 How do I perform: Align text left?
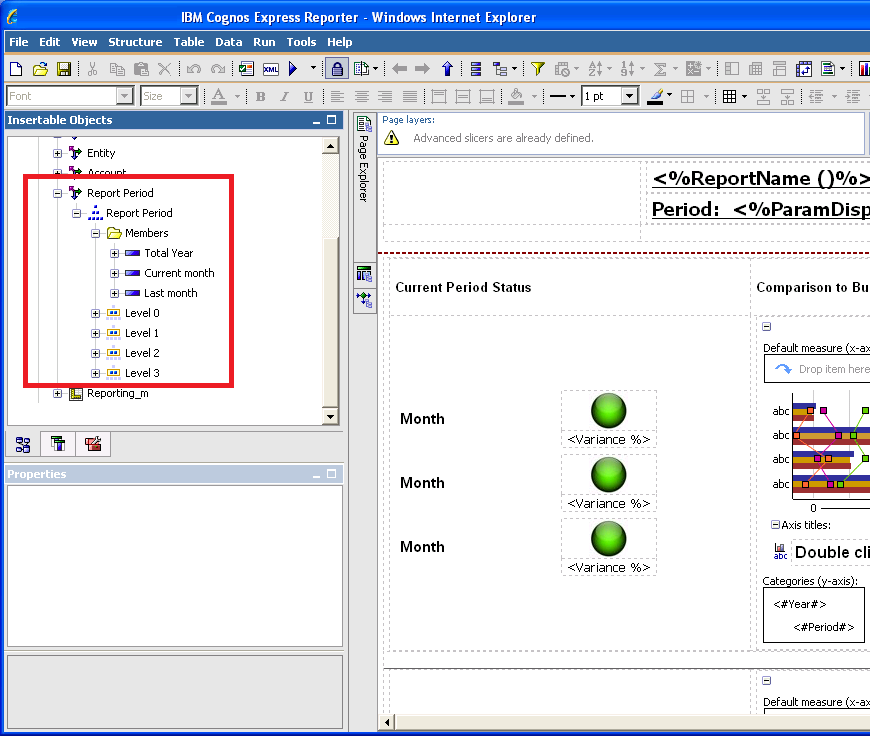pyautogui.click(x=337, y=97)
